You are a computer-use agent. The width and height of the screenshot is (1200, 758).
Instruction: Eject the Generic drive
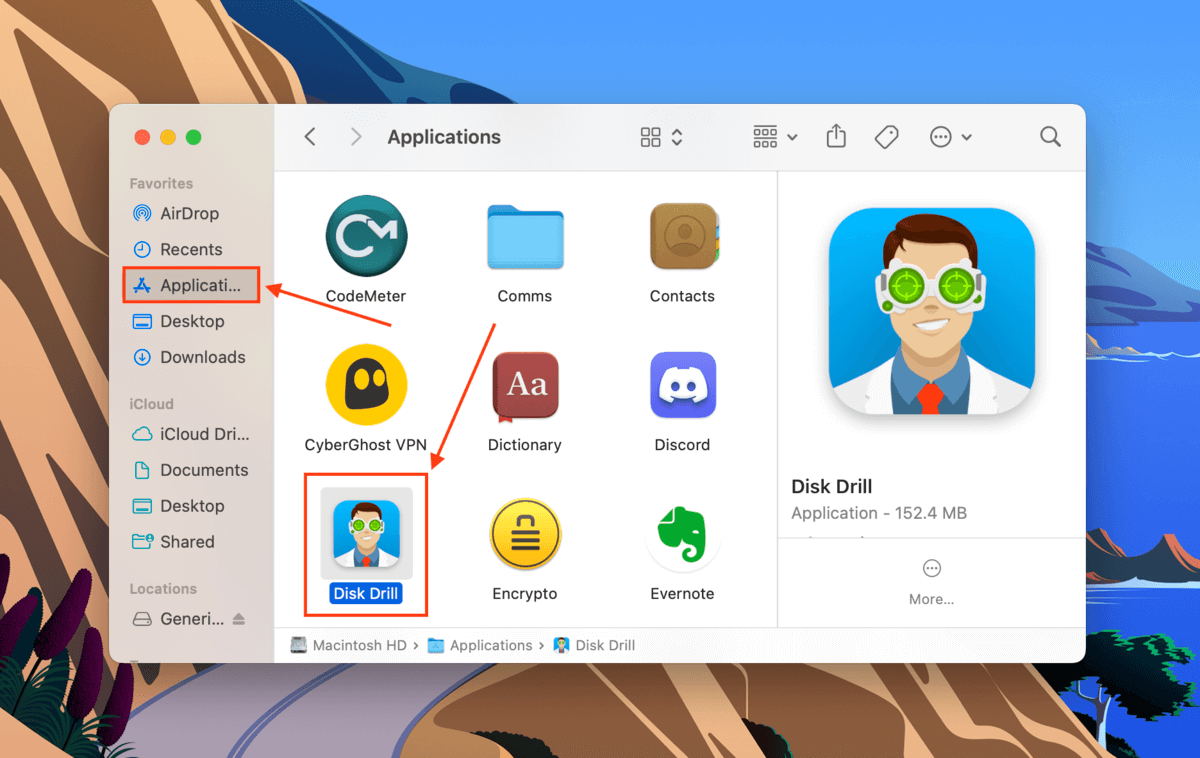239,619
